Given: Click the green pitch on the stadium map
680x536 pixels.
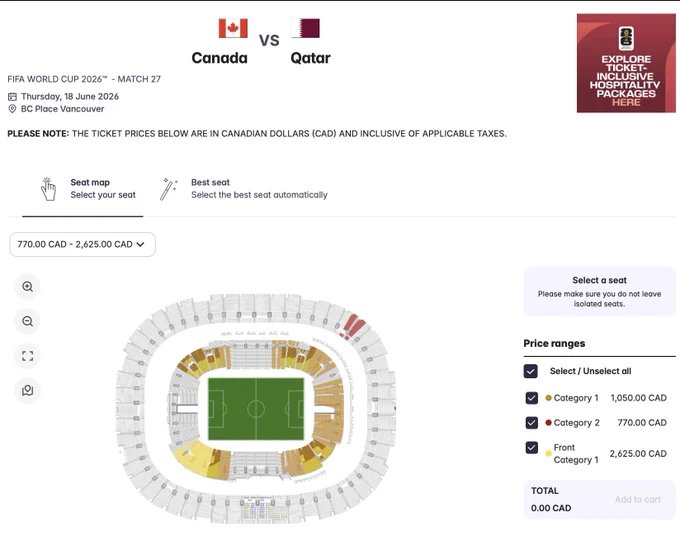Looking at the screenshot, I should (x=256, y=409).
